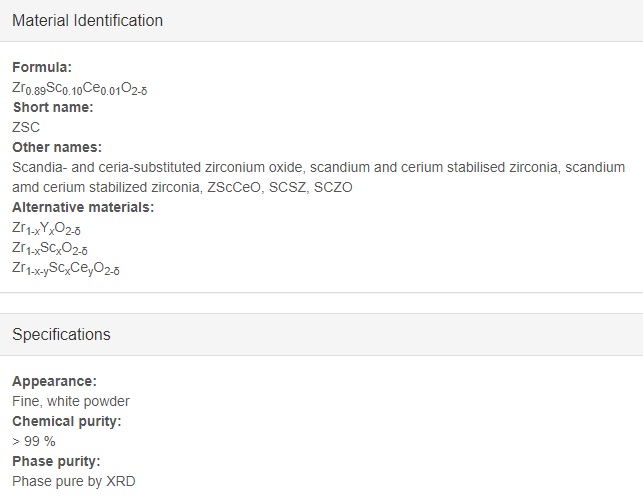The image size is (643, 504).
Task: Click the ZScCeO, SCSZ, SCZO names line
Action: click(182, 187)
